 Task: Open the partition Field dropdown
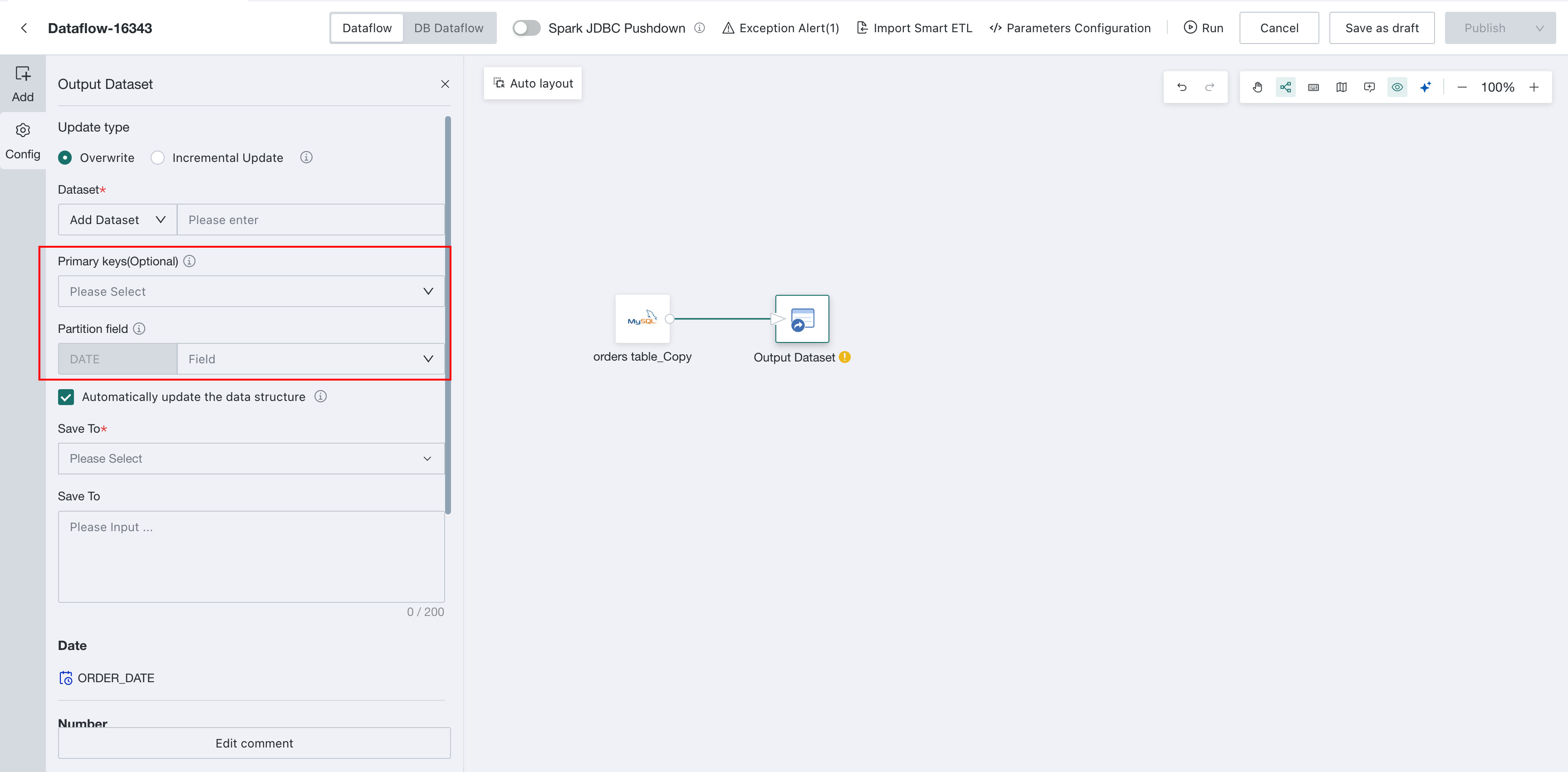pyautogui.click(x=310, y=359)
